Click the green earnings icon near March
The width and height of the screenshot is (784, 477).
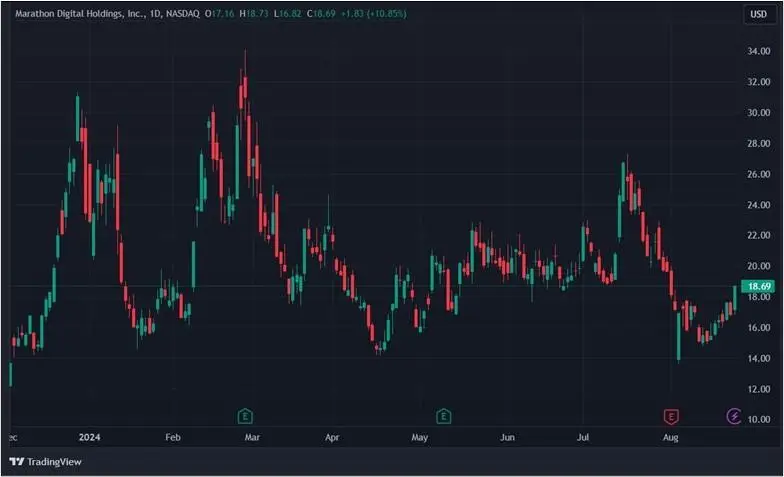244,415
